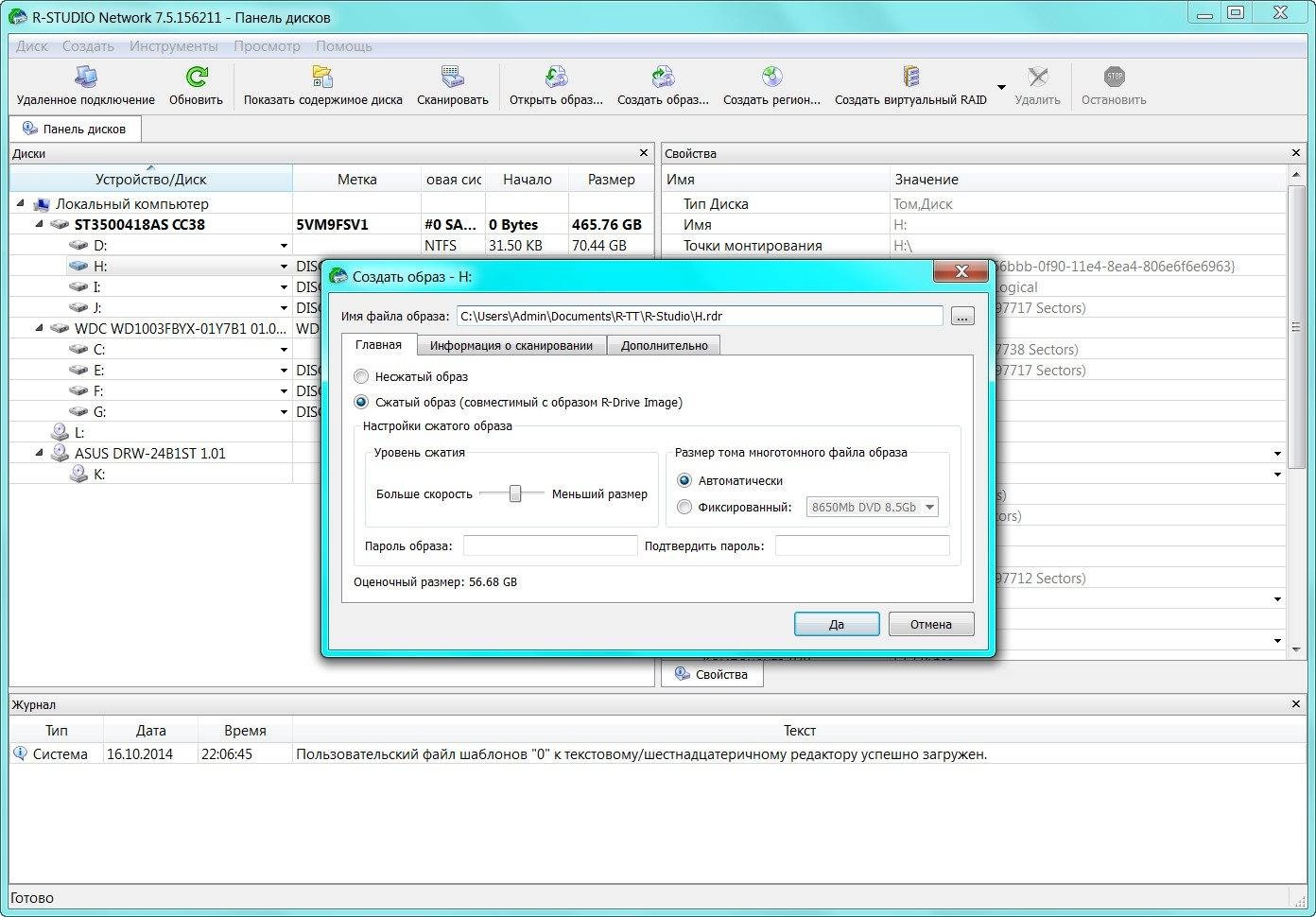1316x917 pixels.
Task: Open the Просмотр menu
Action: [267, 45]
